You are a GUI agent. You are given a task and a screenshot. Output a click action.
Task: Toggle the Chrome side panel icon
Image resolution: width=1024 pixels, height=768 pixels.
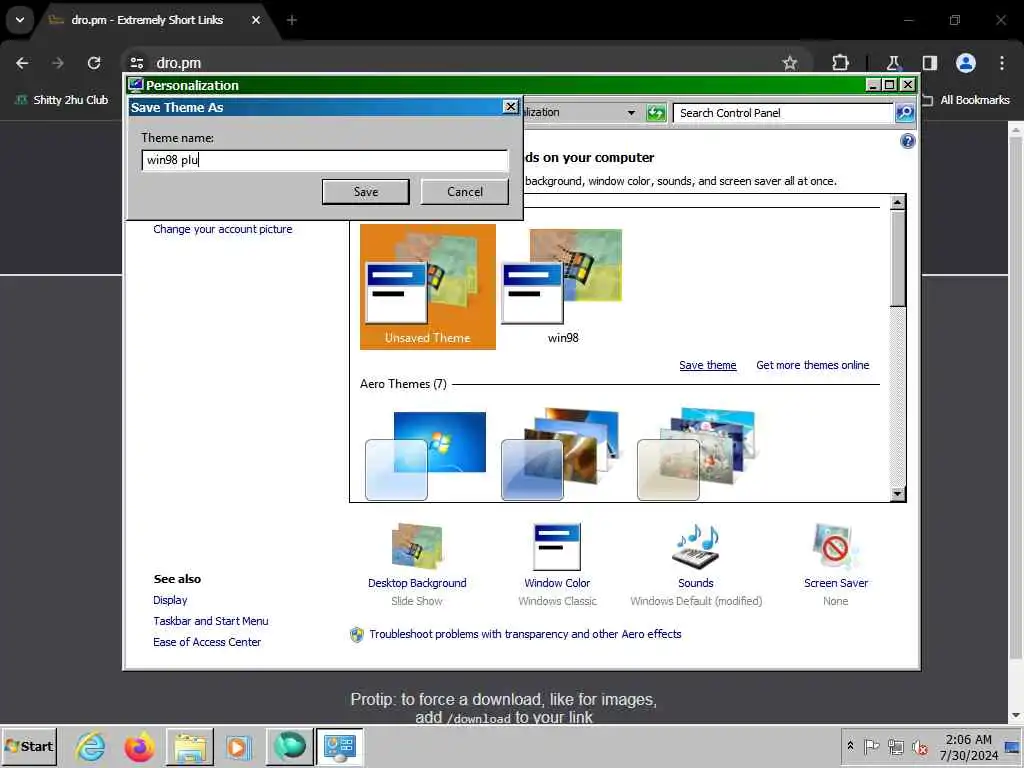click(x=929, y=63)
